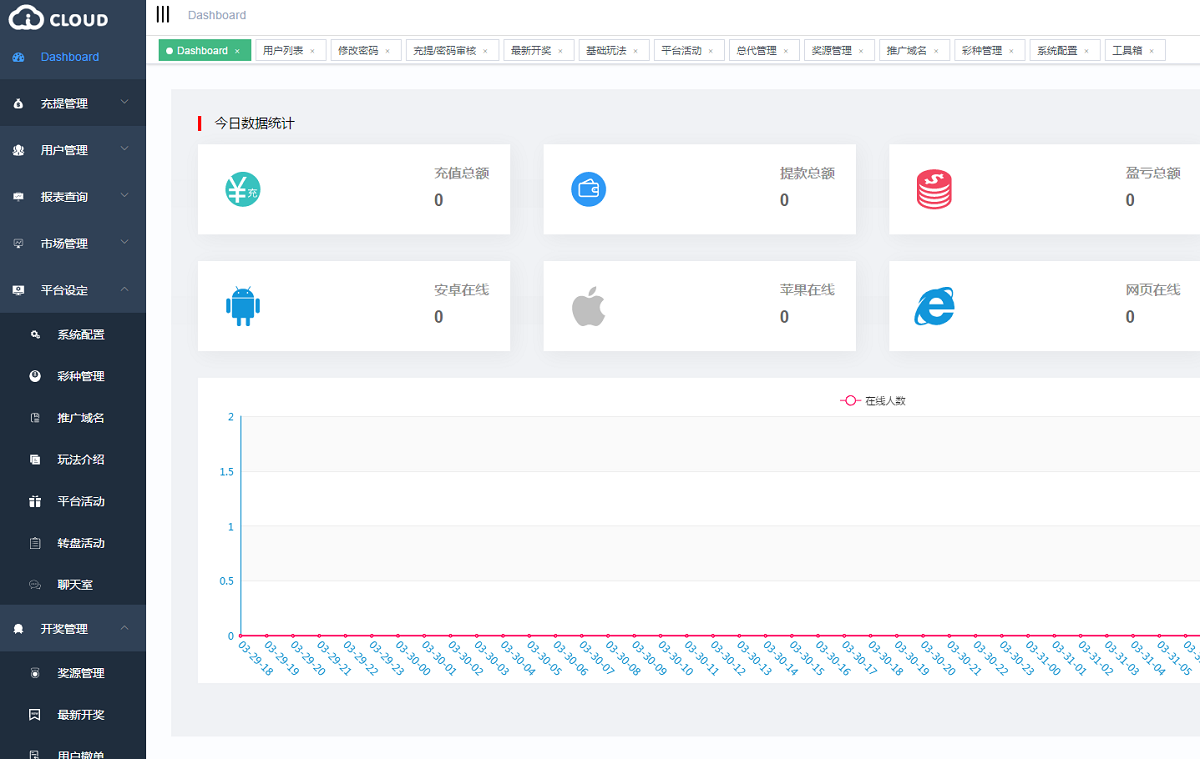Toggle the 在线人数 legend series
This screenshot has width=1200, height=759.
point(873,401)
